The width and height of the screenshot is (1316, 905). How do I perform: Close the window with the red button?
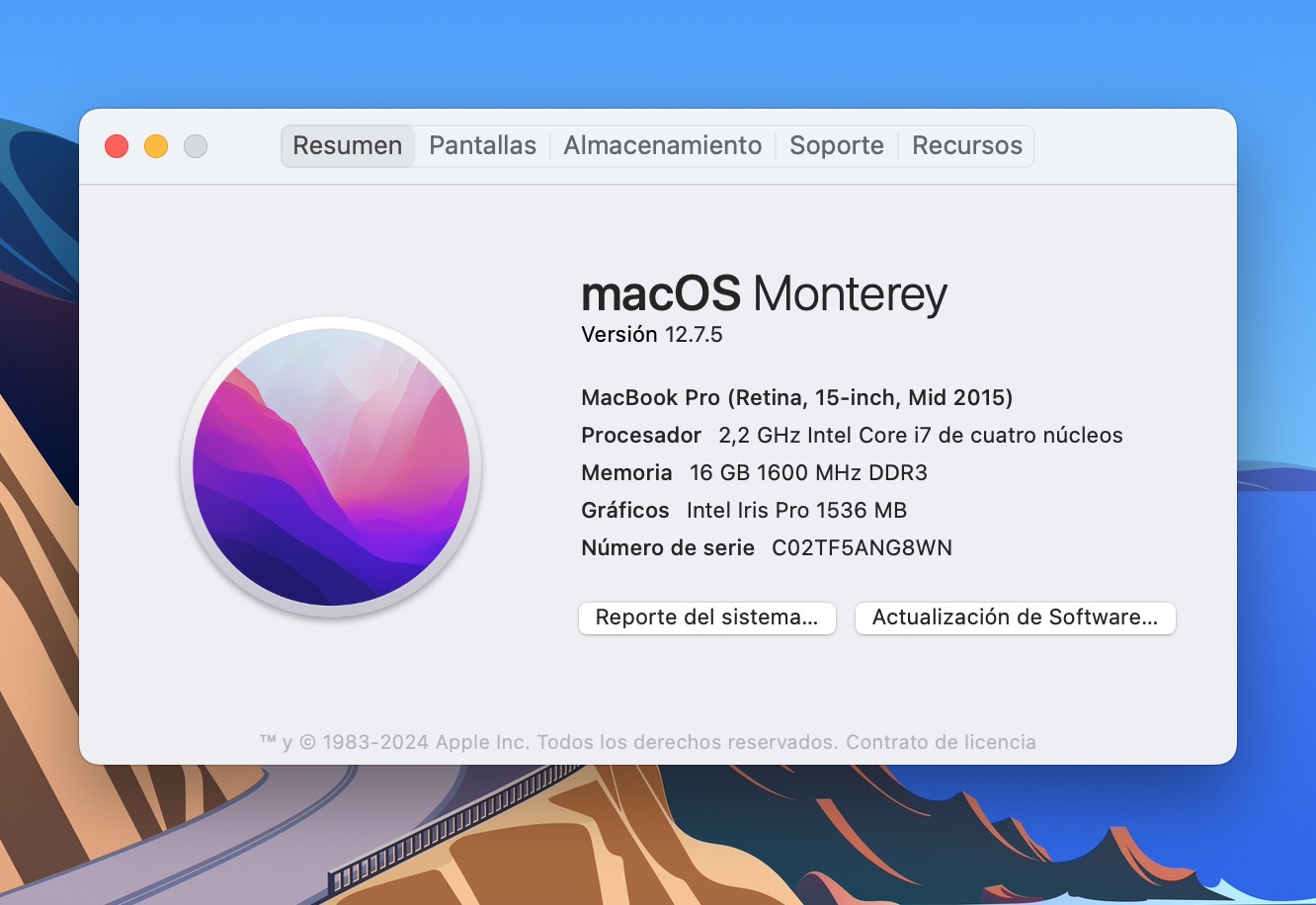click(x=117, y=146)
